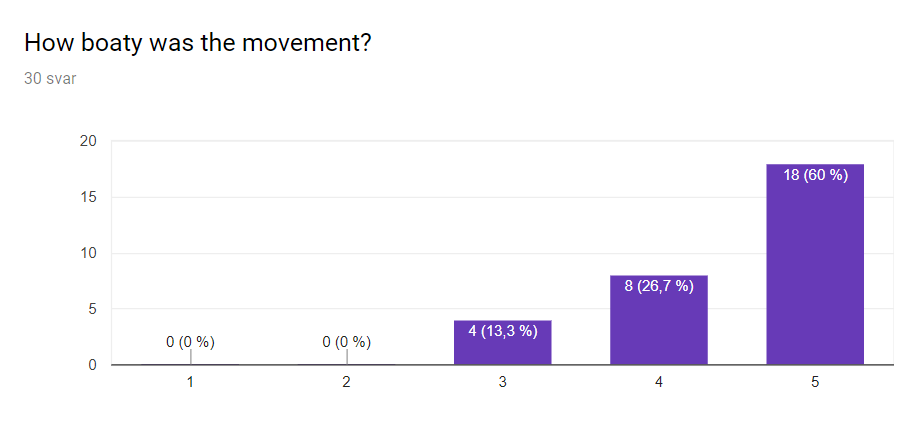Click the '8 (26,7 %)' data label
The width and height of the screenshot is (919, 423).
(x=659, y=286)
